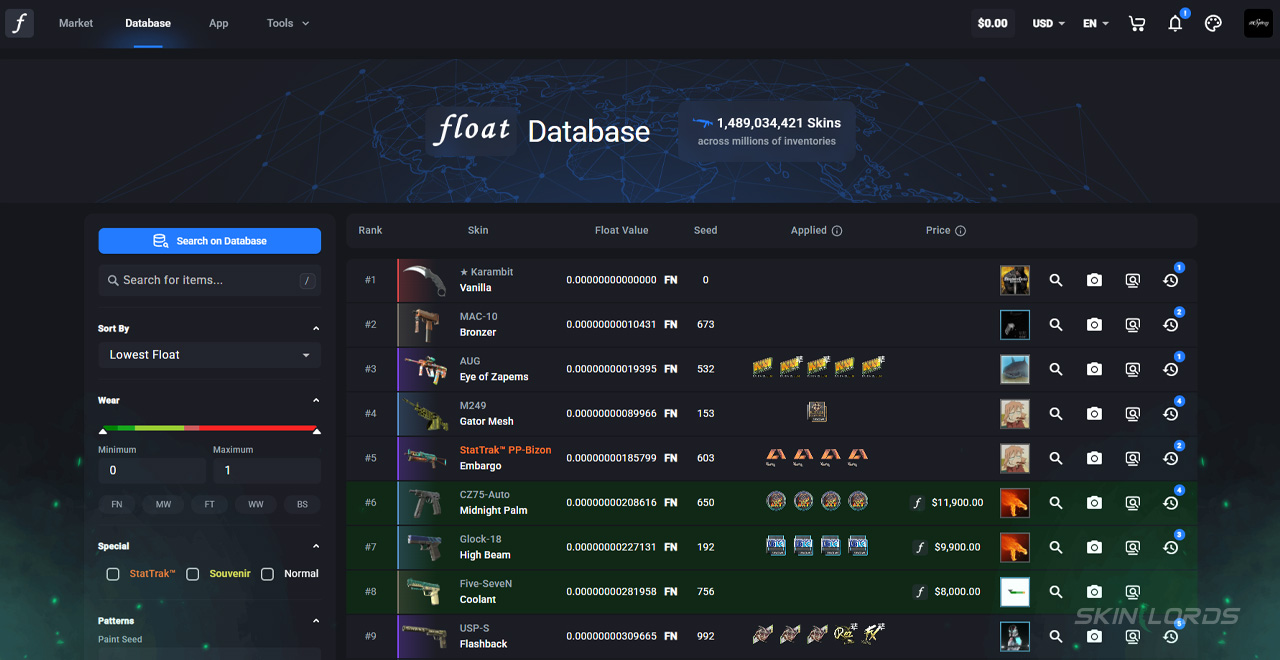Inspect the Karambit Vanilla with magnifier
The height and width of the screenshot is (660, 1280).
tap(1056, 281)
